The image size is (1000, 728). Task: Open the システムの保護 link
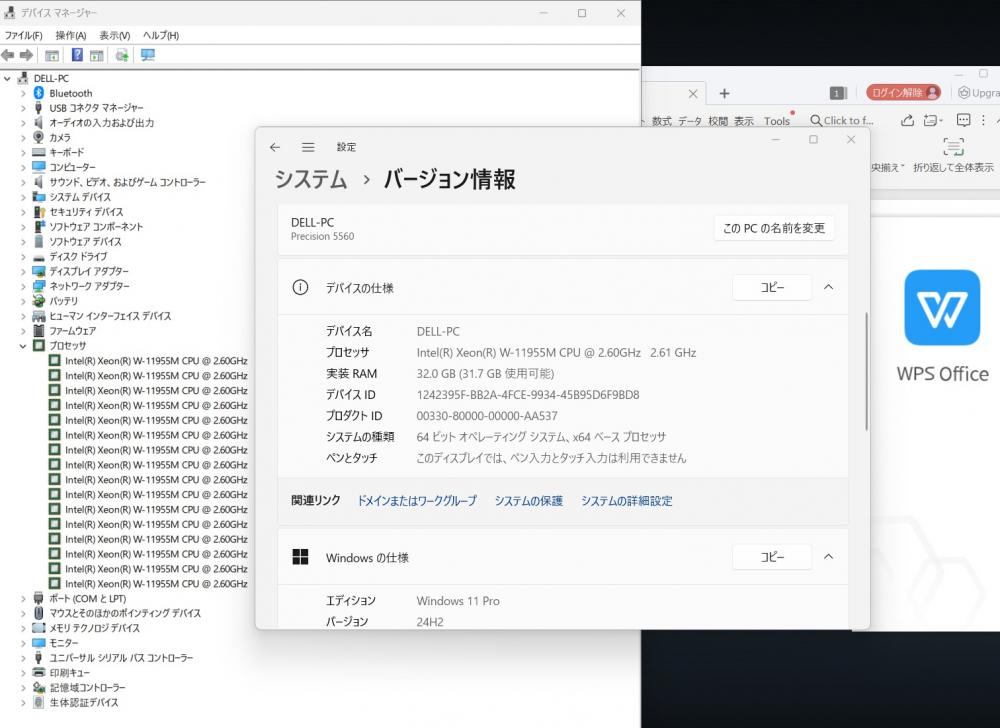click(x=529, y=501)
